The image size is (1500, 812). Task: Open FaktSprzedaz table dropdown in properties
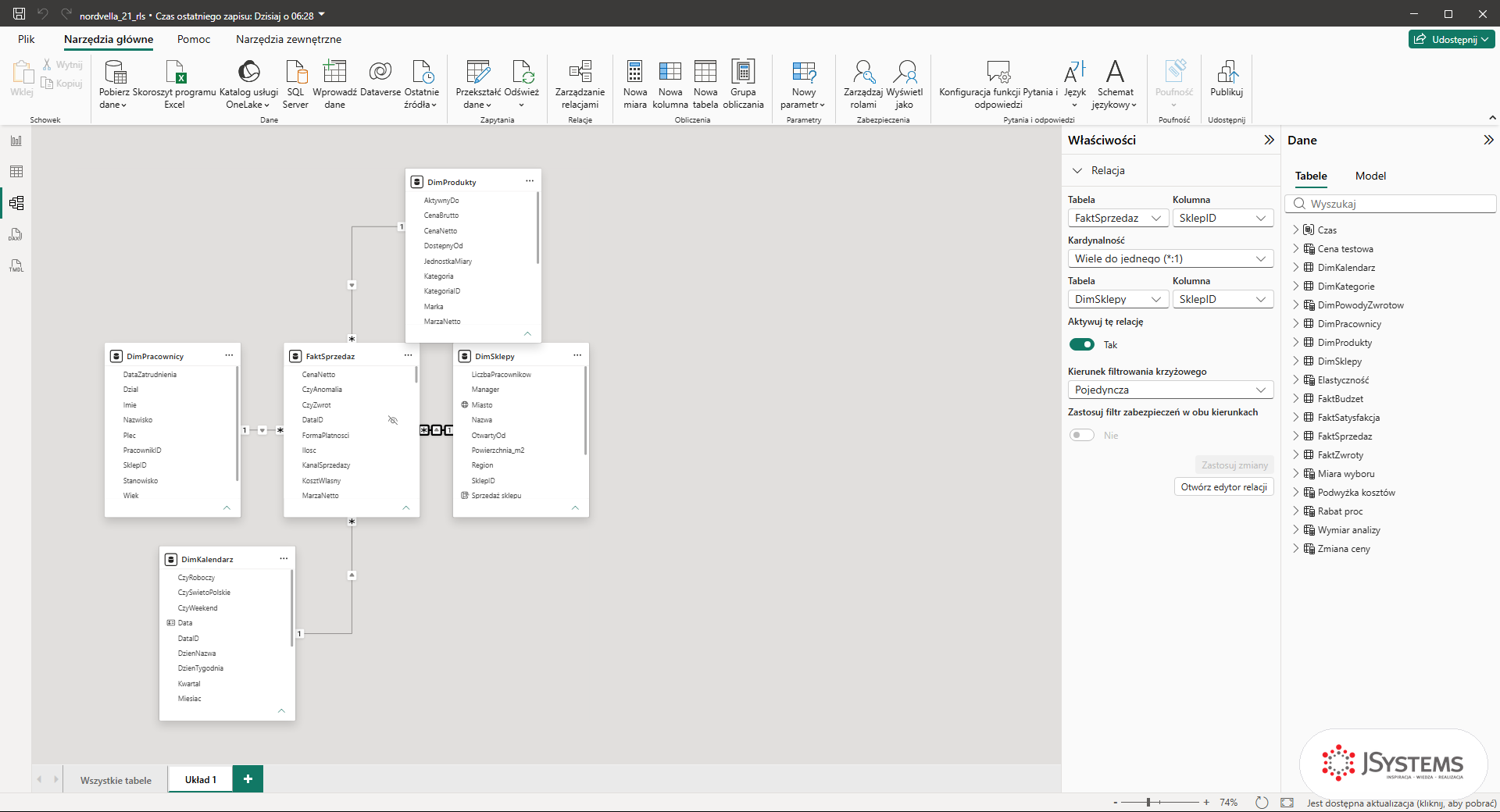pos(1118,218)
